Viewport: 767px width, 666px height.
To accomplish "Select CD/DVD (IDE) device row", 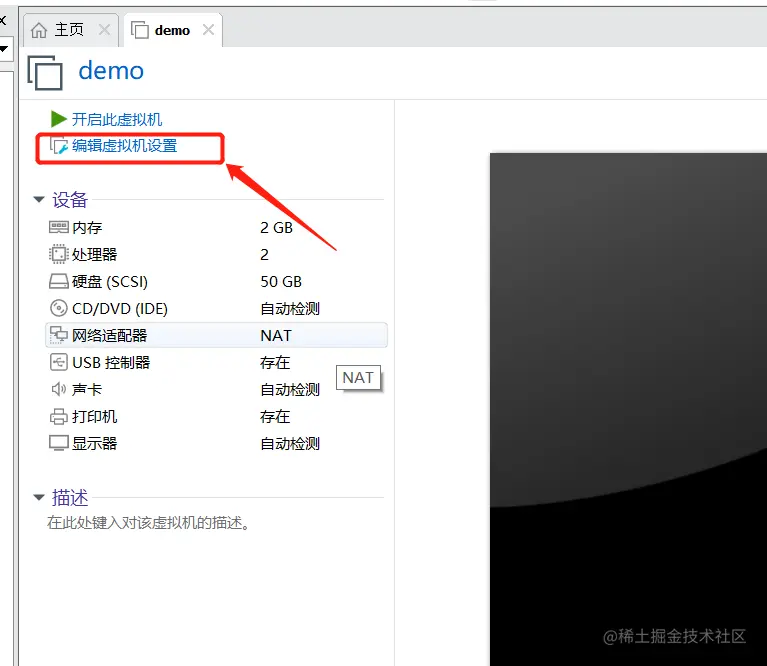I will 216,308.
